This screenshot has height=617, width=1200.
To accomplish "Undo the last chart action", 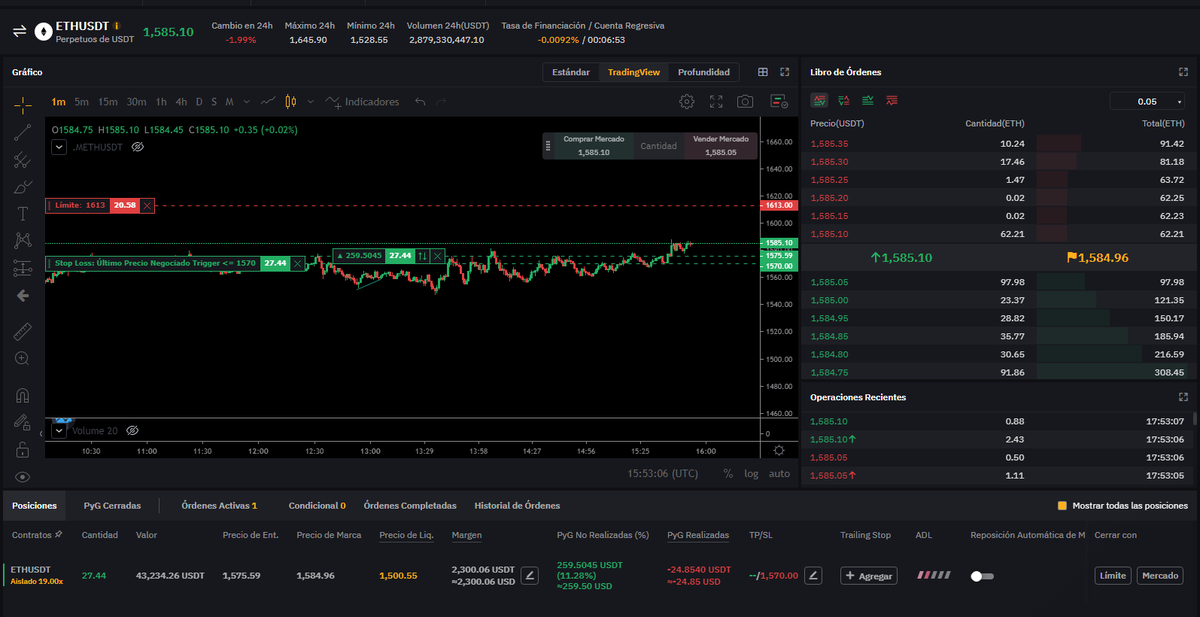I will click(420, 102).
